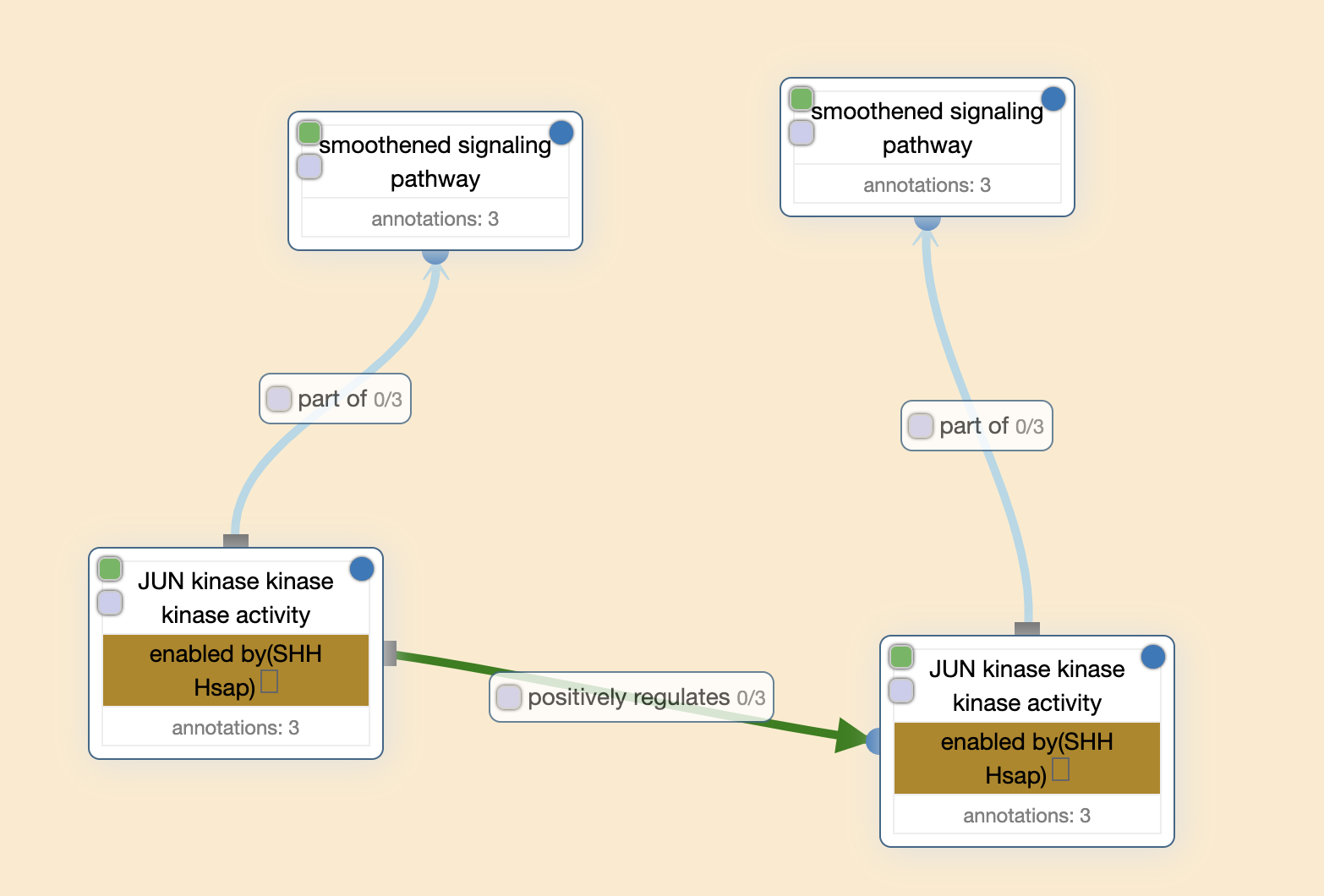Click gray port atop the arrow-target JUN node

tap(1027, 629)
